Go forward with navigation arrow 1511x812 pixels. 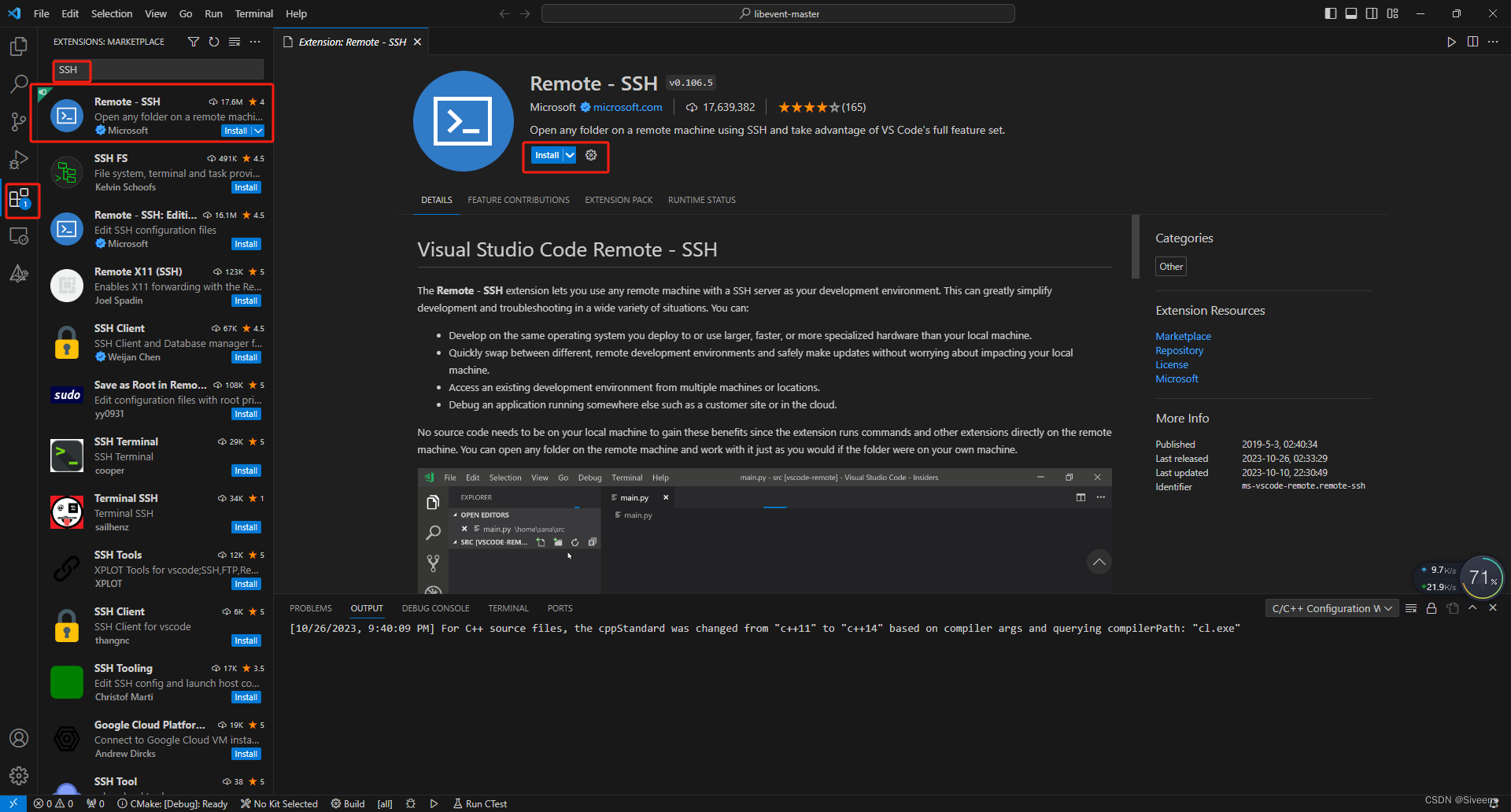coord(525,13)
